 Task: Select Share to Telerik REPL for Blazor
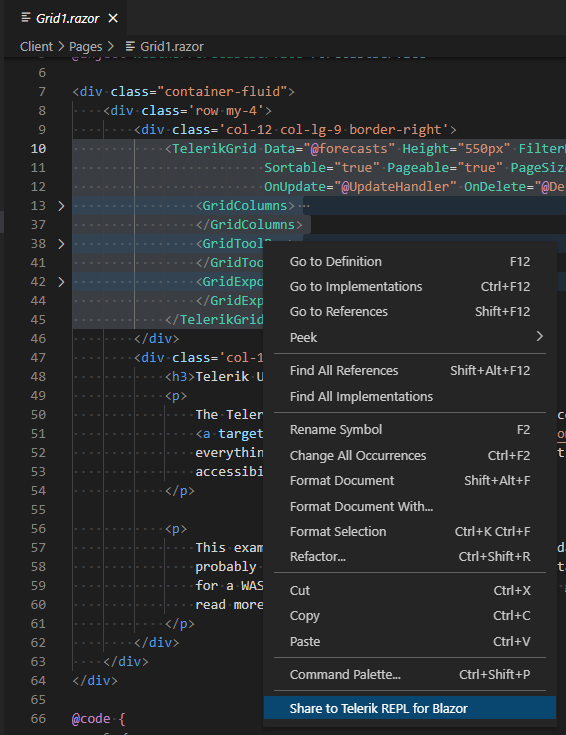(x=410, y=708)
